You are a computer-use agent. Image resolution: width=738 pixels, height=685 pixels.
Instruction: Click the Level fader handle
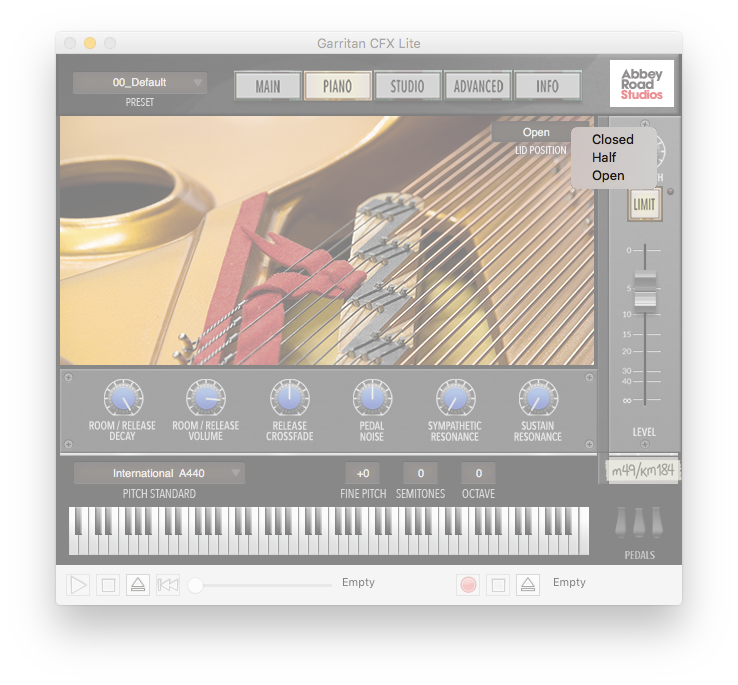(x=645, y=290)
